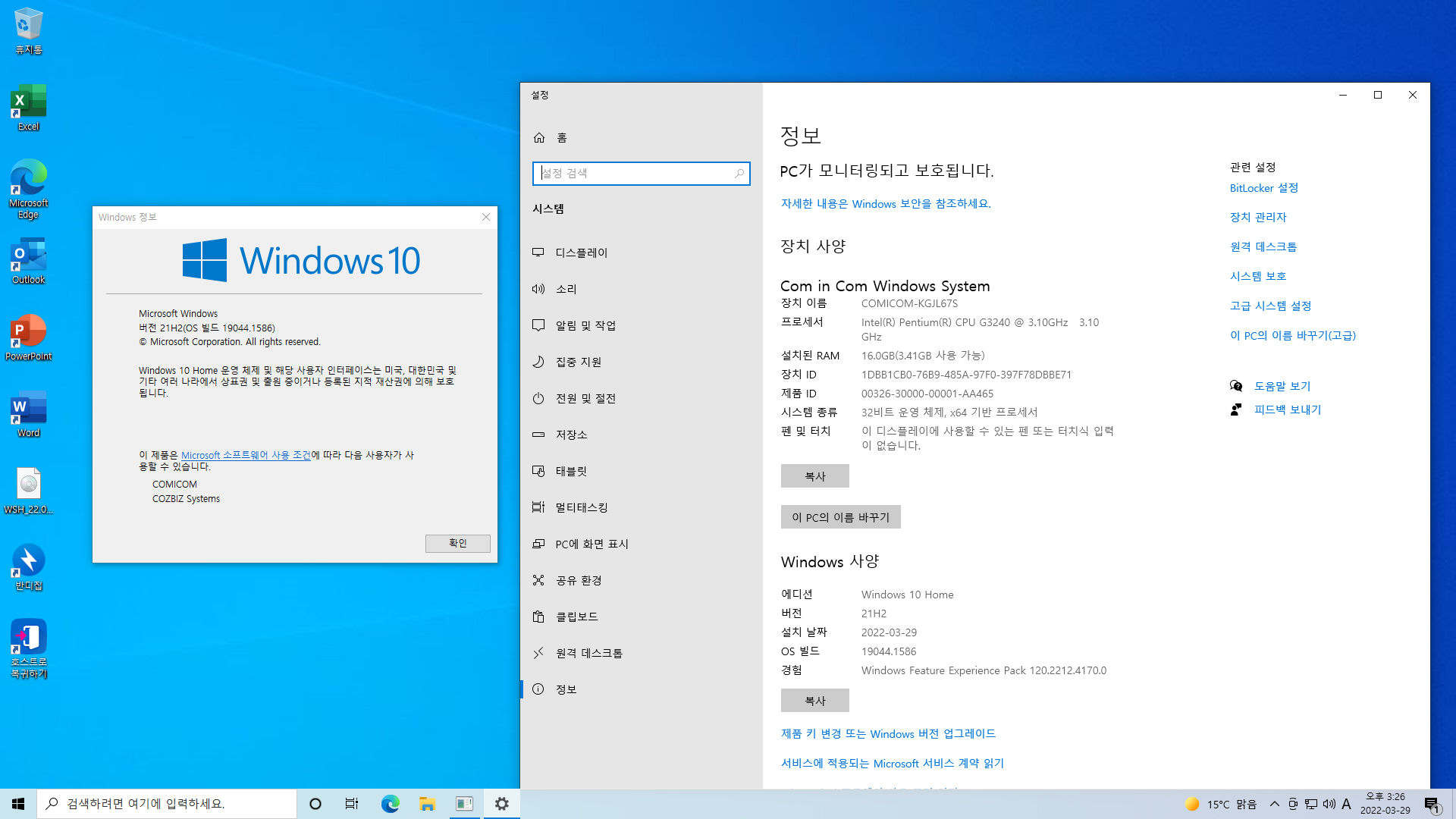Open 이 PC의 이름 바꾸기(고급) link
Viewport: 1456px width, 819px height.
click(x=1293, y=336)
